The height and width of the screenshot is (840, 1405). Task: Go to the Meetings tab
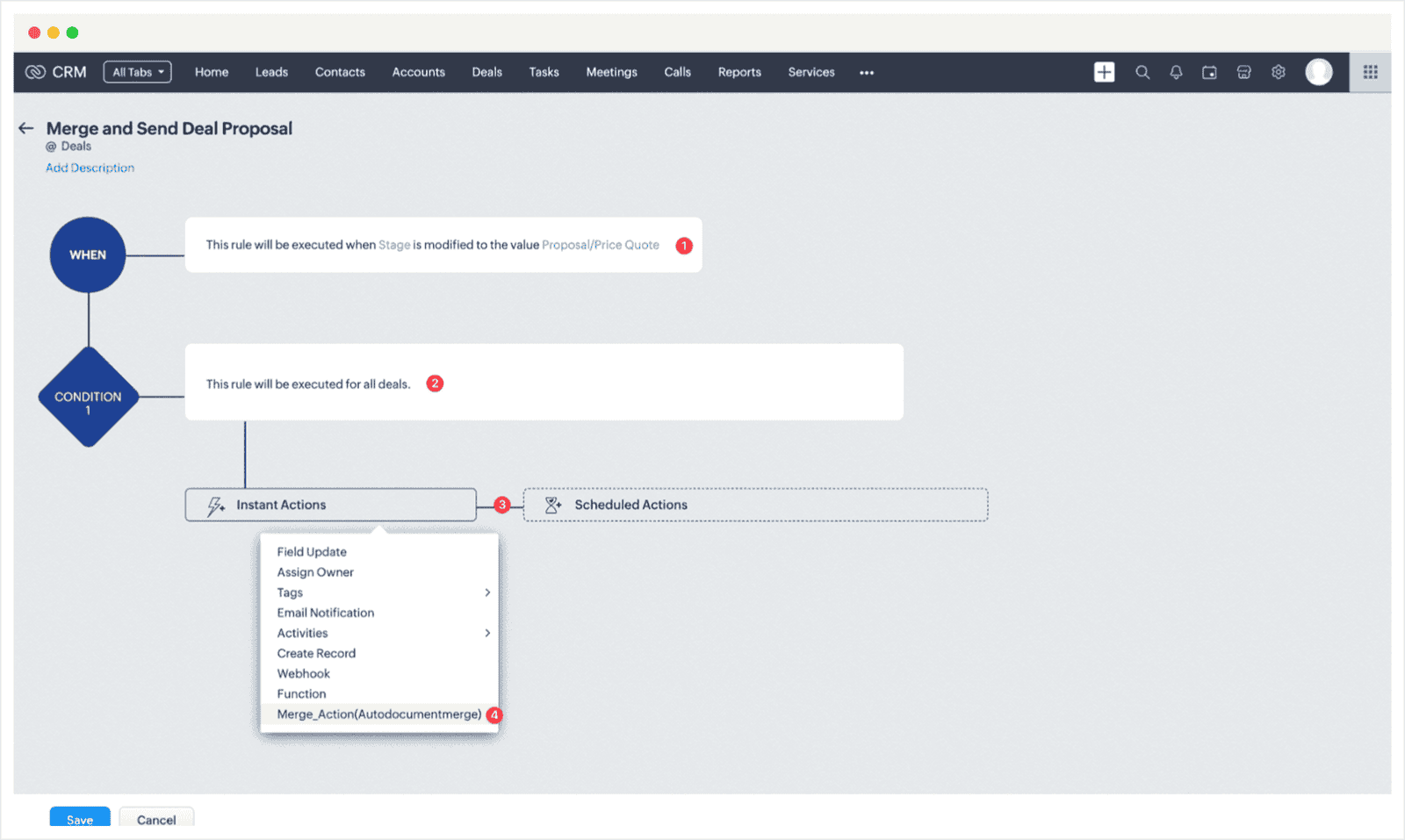(x=611, y=72)
